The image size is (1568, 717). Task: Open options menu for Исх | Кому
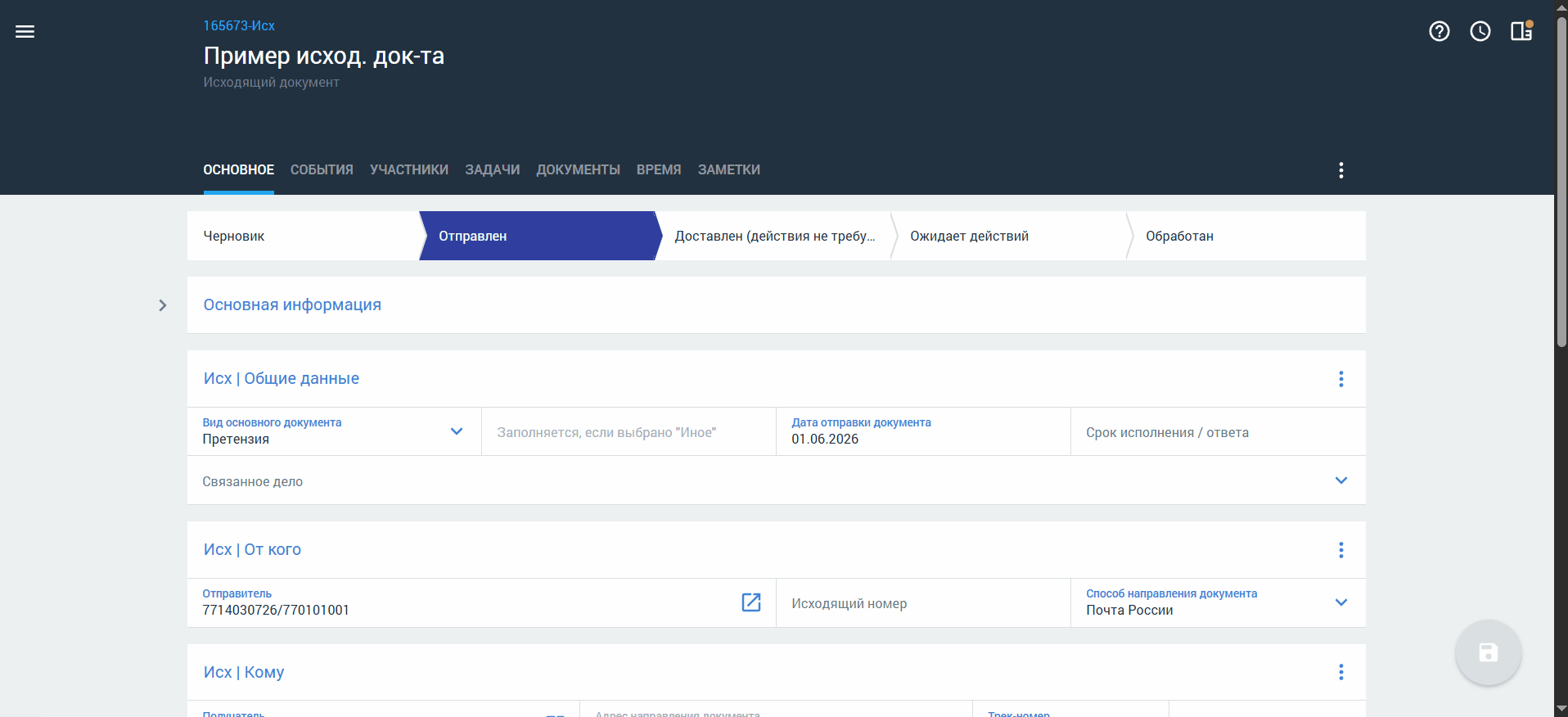(x=1341, y=672)
